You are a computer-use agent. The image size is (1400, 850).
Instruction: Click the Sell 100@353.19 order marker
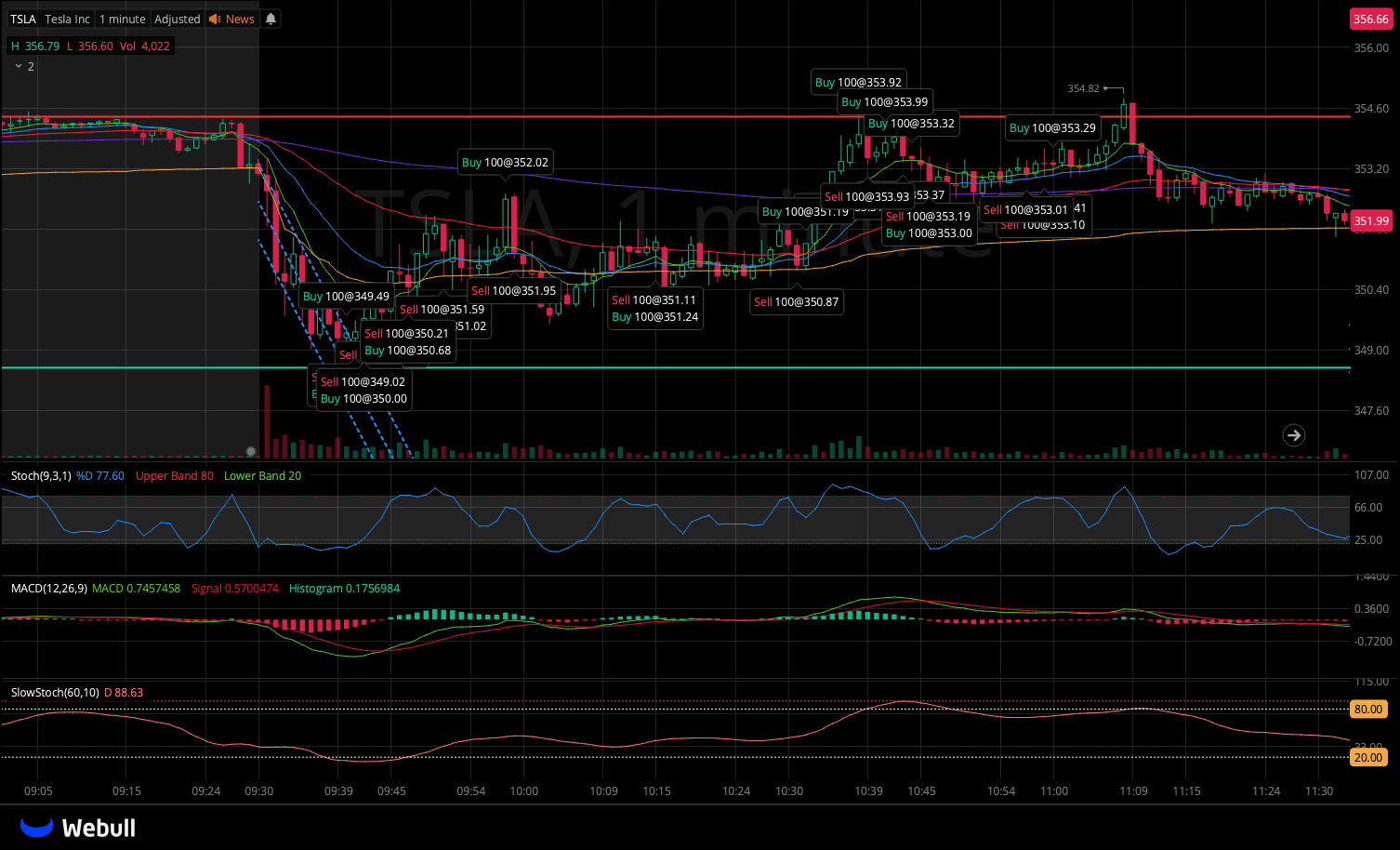928,216
